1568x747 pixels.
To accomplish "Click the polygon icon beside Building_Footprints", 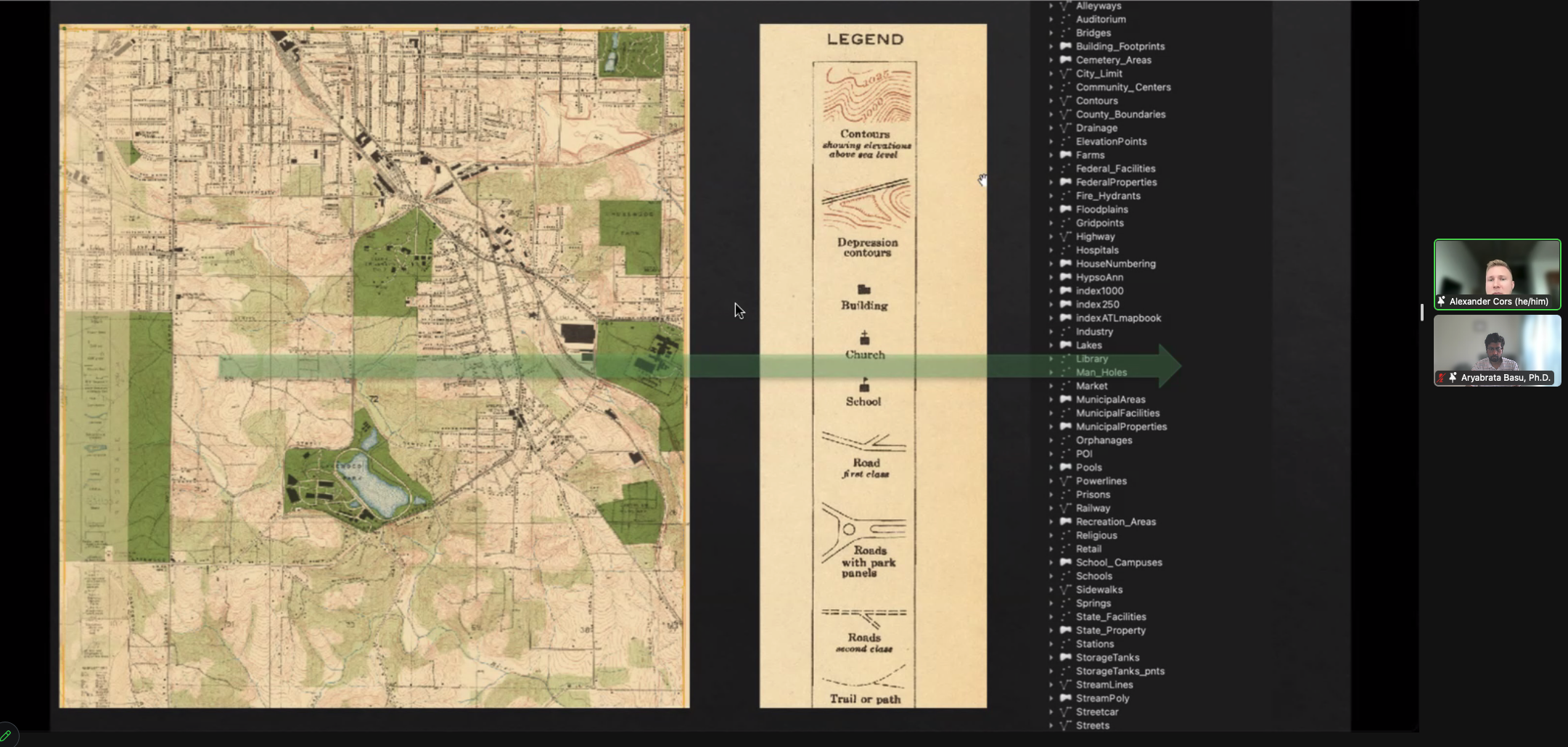I will coord(1066,46).
